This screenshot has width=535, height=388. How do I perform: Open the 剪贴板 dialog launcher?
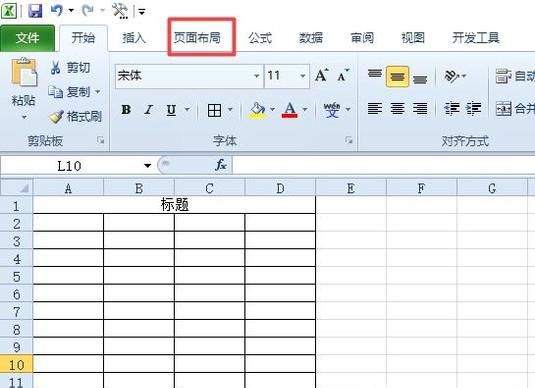(x=100, y=140)
